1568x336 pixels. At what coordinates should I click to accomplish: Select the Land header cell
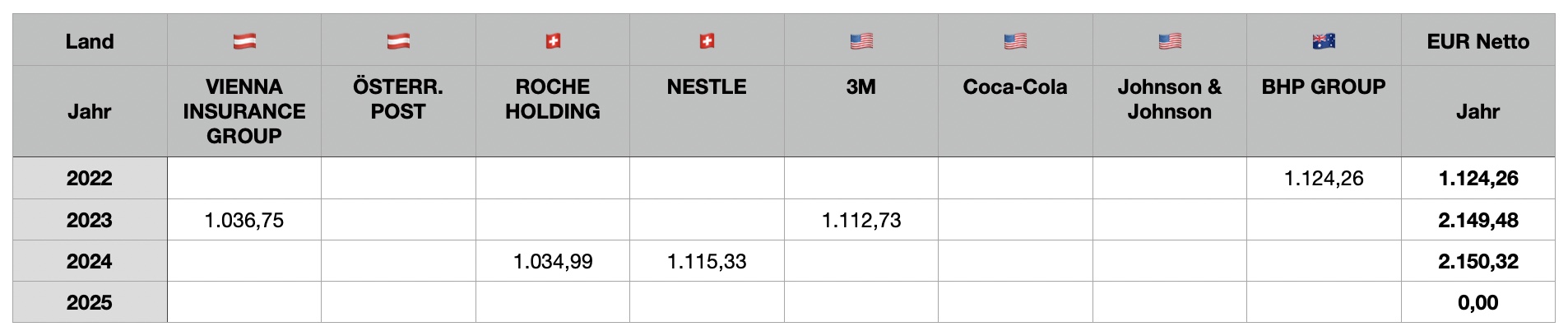click(90, 41)
